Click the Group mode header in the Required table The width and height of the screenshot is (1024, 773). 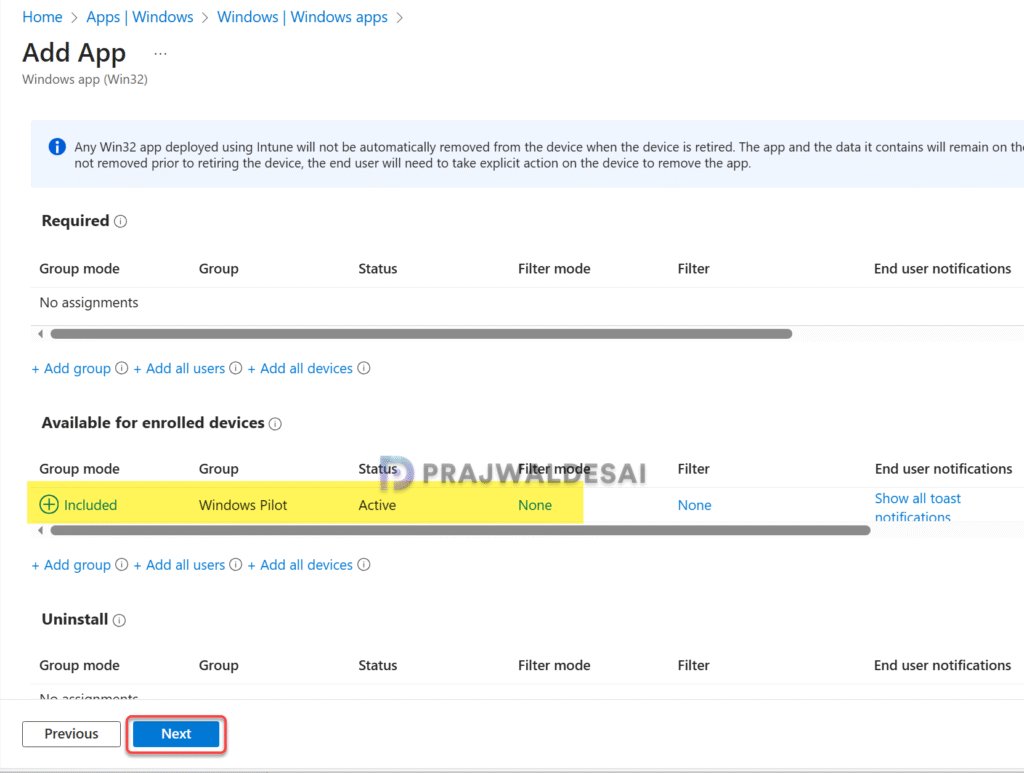point(79,268)
